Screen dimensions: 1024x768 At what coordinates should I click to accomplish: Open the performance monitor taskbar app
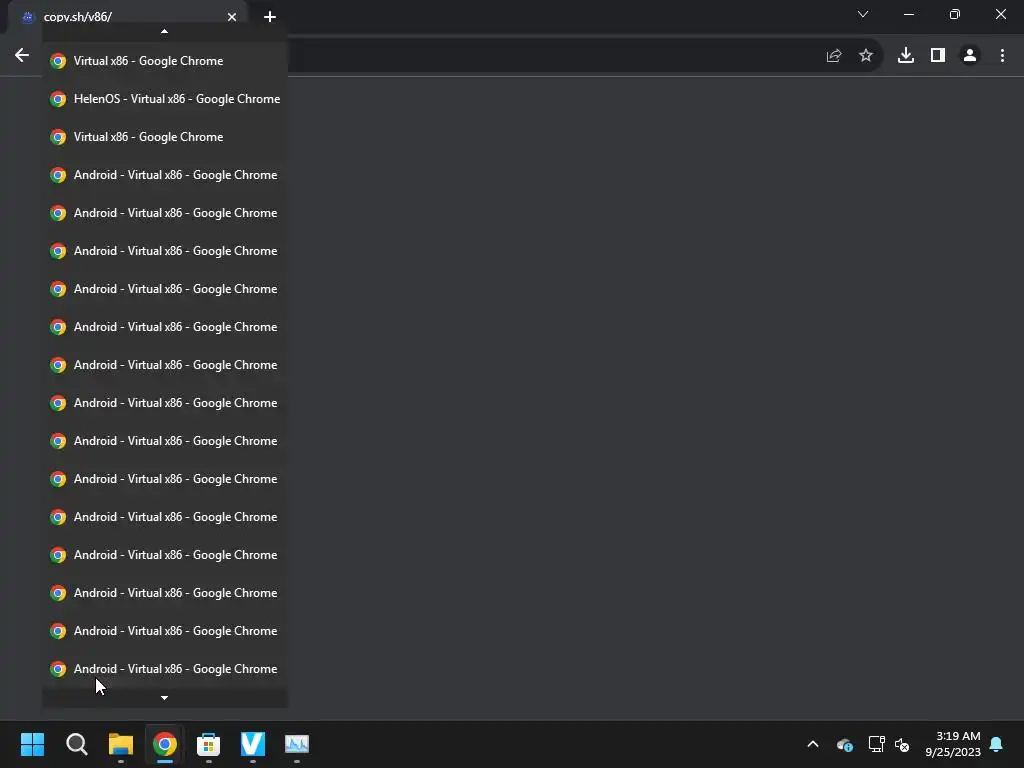tap(296, 744)
